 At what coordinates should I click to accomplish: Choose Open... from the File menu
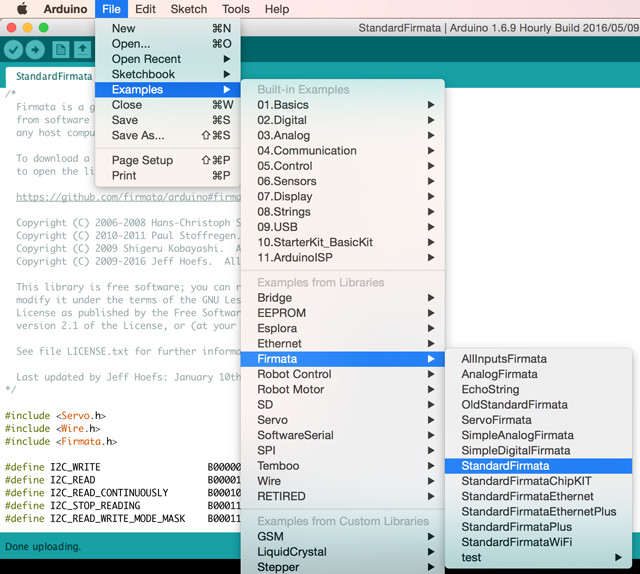tap(168, 44)
